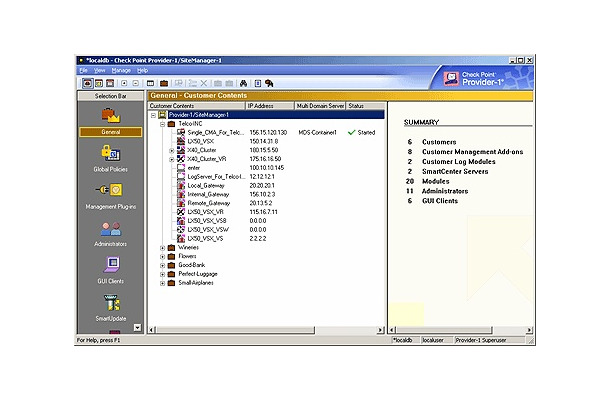Open the General view in Selection Bar
The width and height of the screenshot is (610, 400).
[110, 121]
